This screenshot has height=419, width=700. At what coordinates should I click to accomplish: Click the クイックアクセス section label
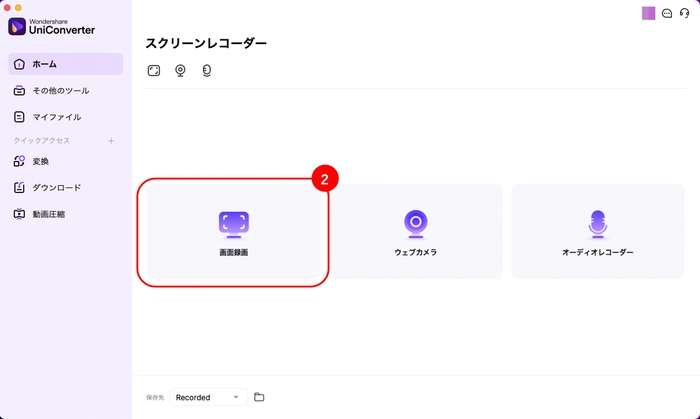click(x=42, y=141)
